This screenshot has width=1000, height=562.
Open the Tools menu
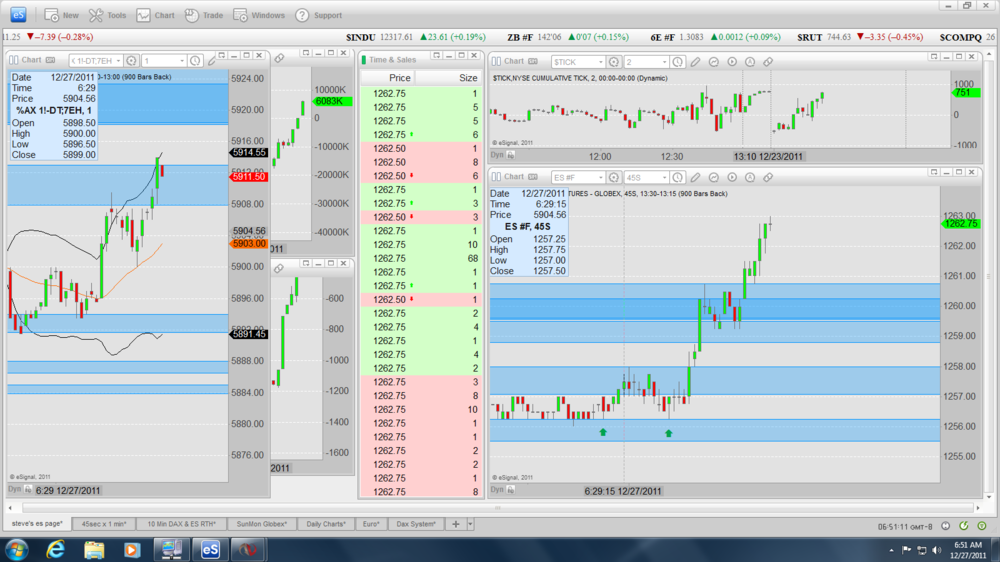[x=108, y=15]
